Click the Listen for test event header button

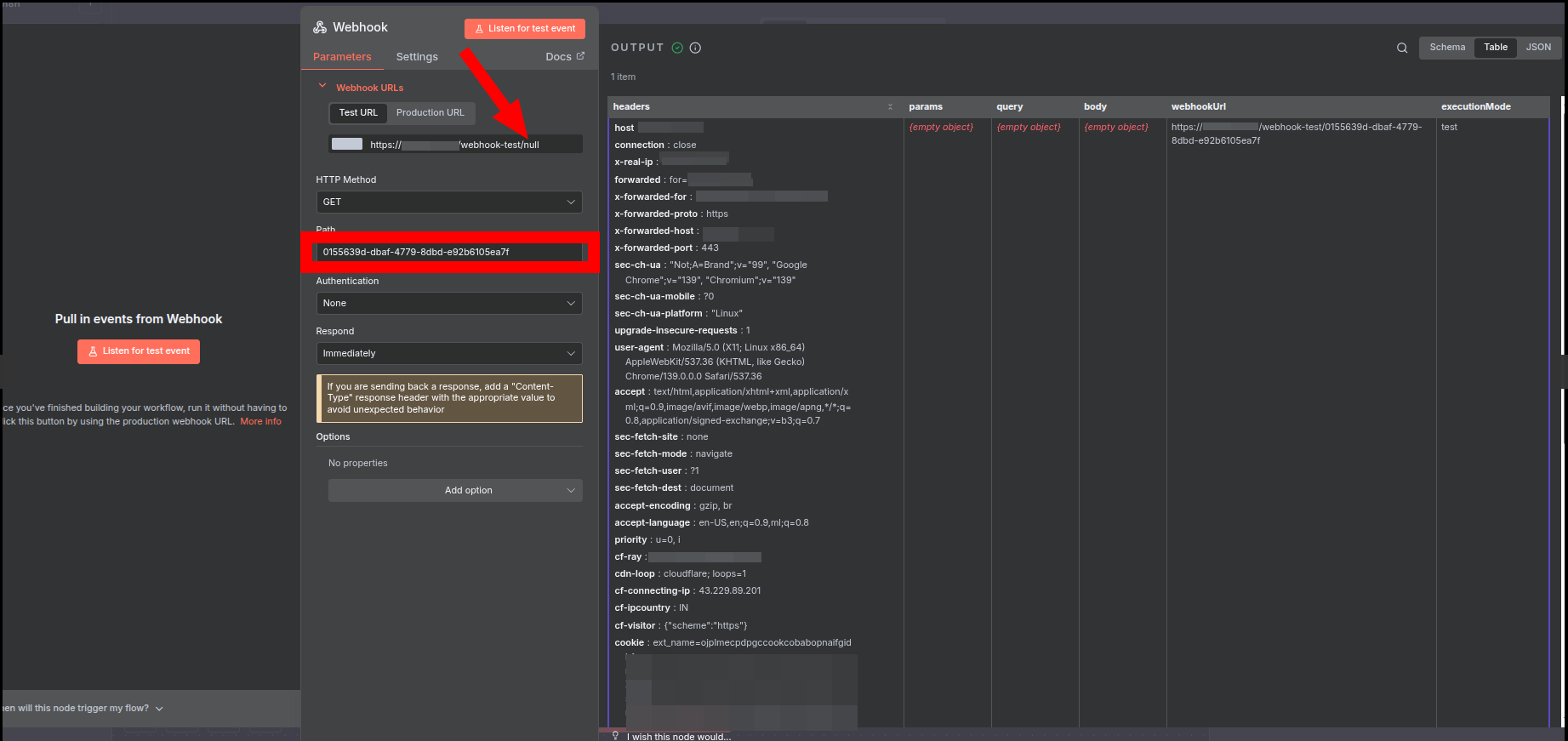[x=524, y=28]
